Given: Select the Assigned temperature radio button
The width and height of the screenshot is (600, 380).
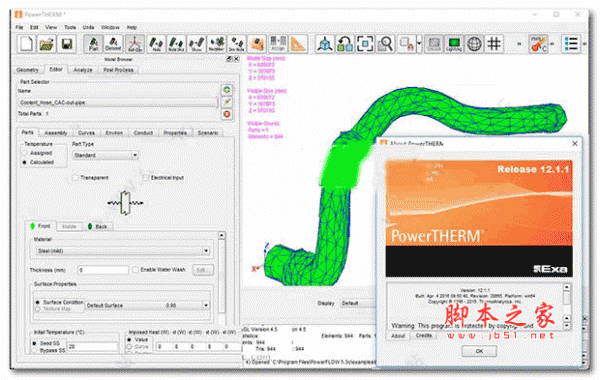Looking at the screenshot, I should click(25, 153).
